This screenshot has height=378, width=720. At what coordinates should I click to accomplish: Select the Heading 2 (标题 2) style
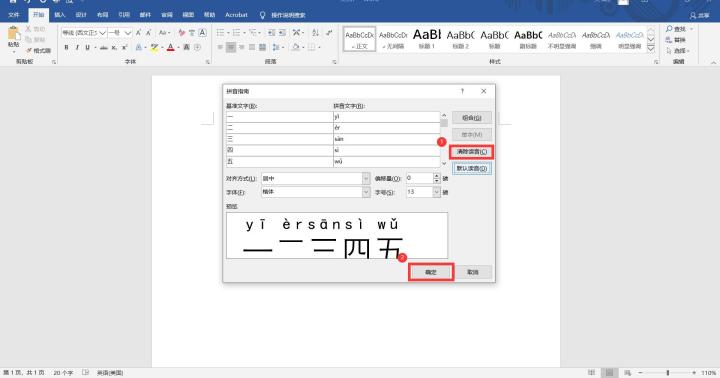(461, 39)
